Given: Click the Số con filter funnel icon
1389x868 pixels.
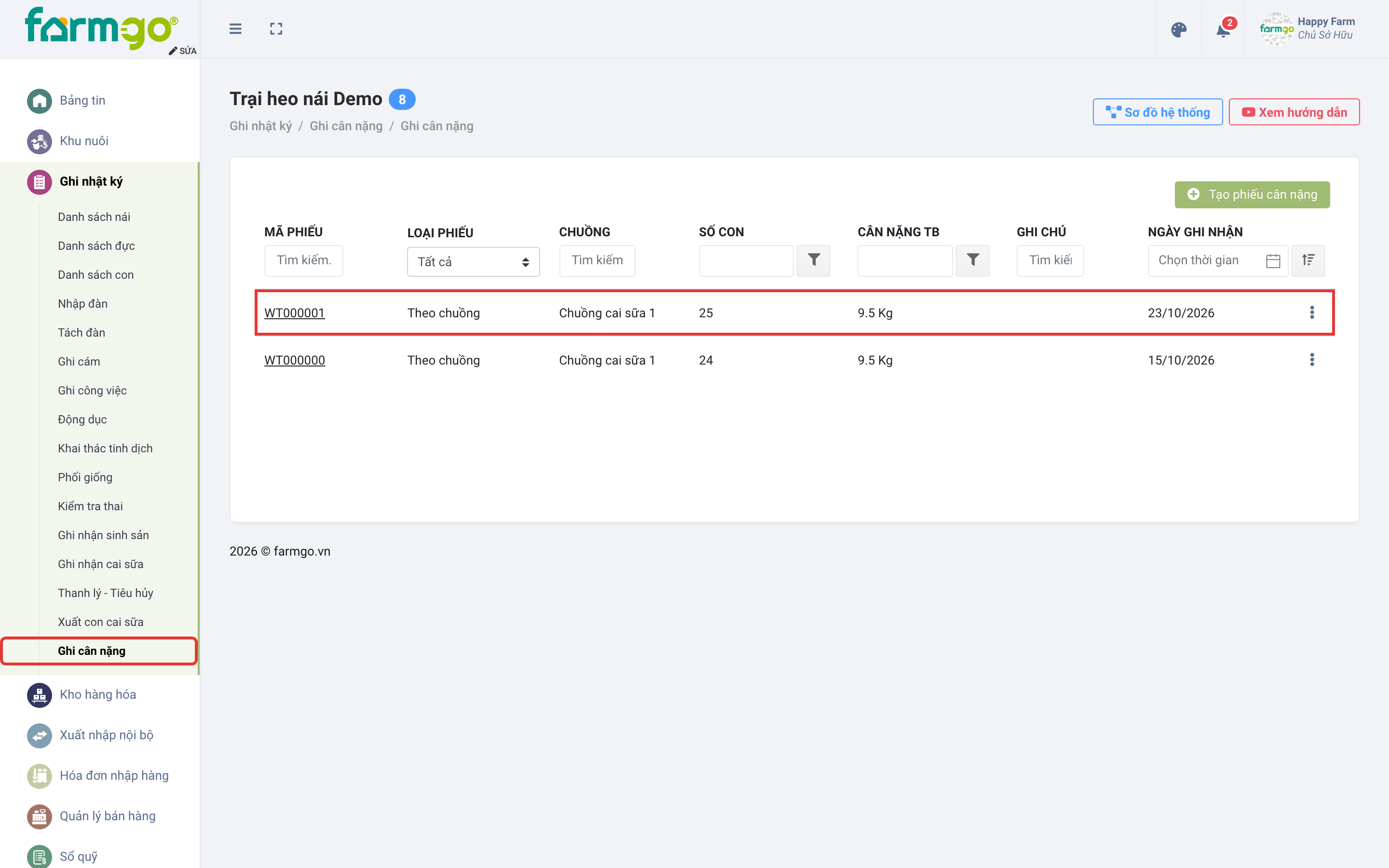Looking at the screenshot, I should [x=813, y=260].
